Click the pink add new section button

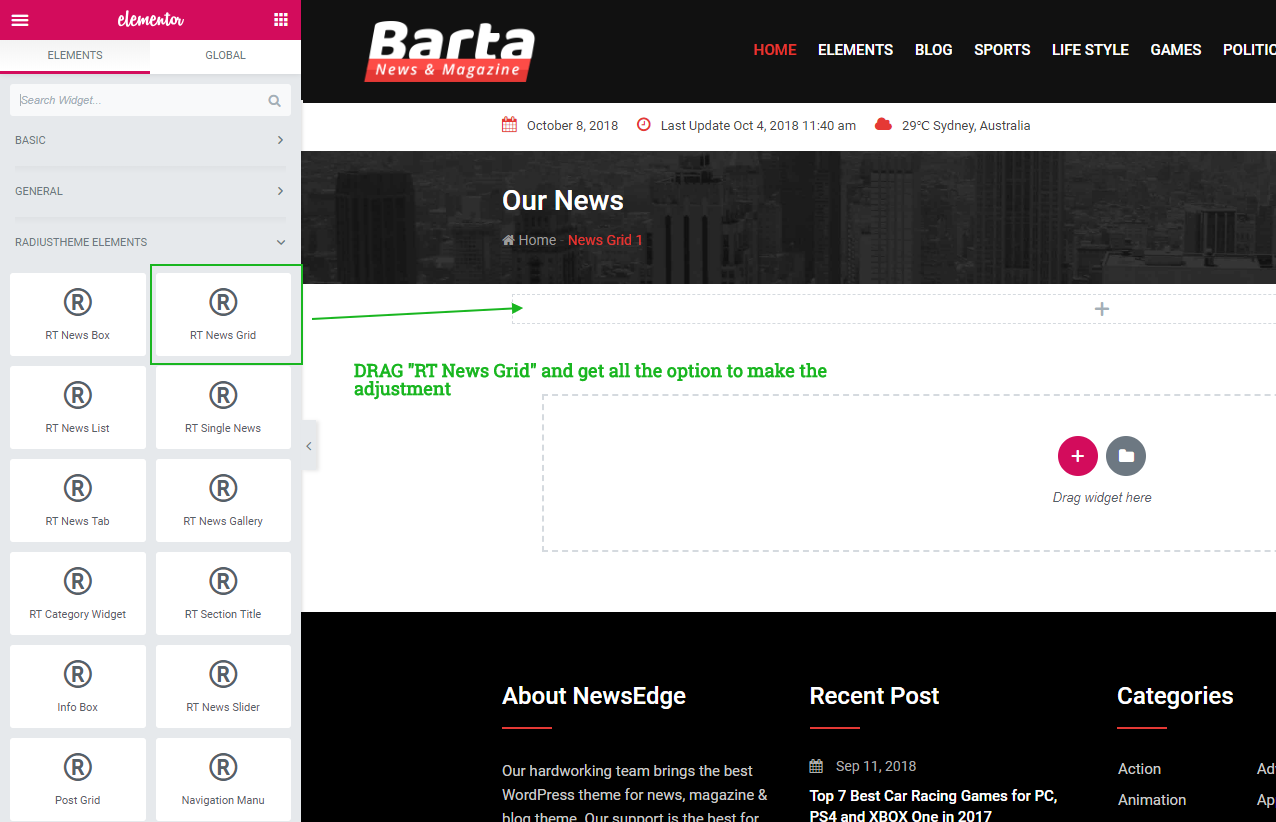[x=1077, y=456]
